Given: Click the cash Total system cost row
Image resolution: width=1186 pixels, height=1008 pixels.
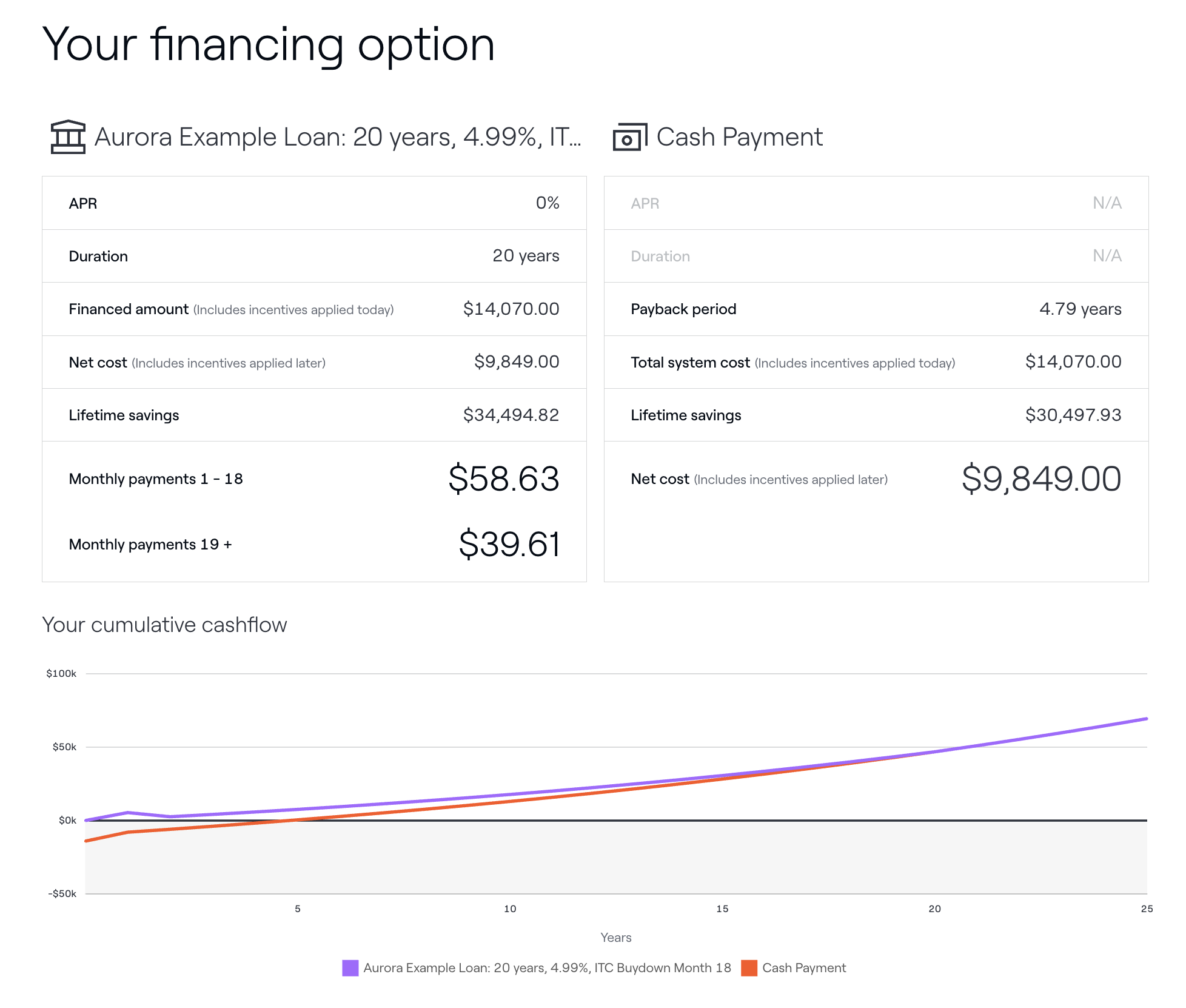Looking at the screenshot, I should (876, 362).
